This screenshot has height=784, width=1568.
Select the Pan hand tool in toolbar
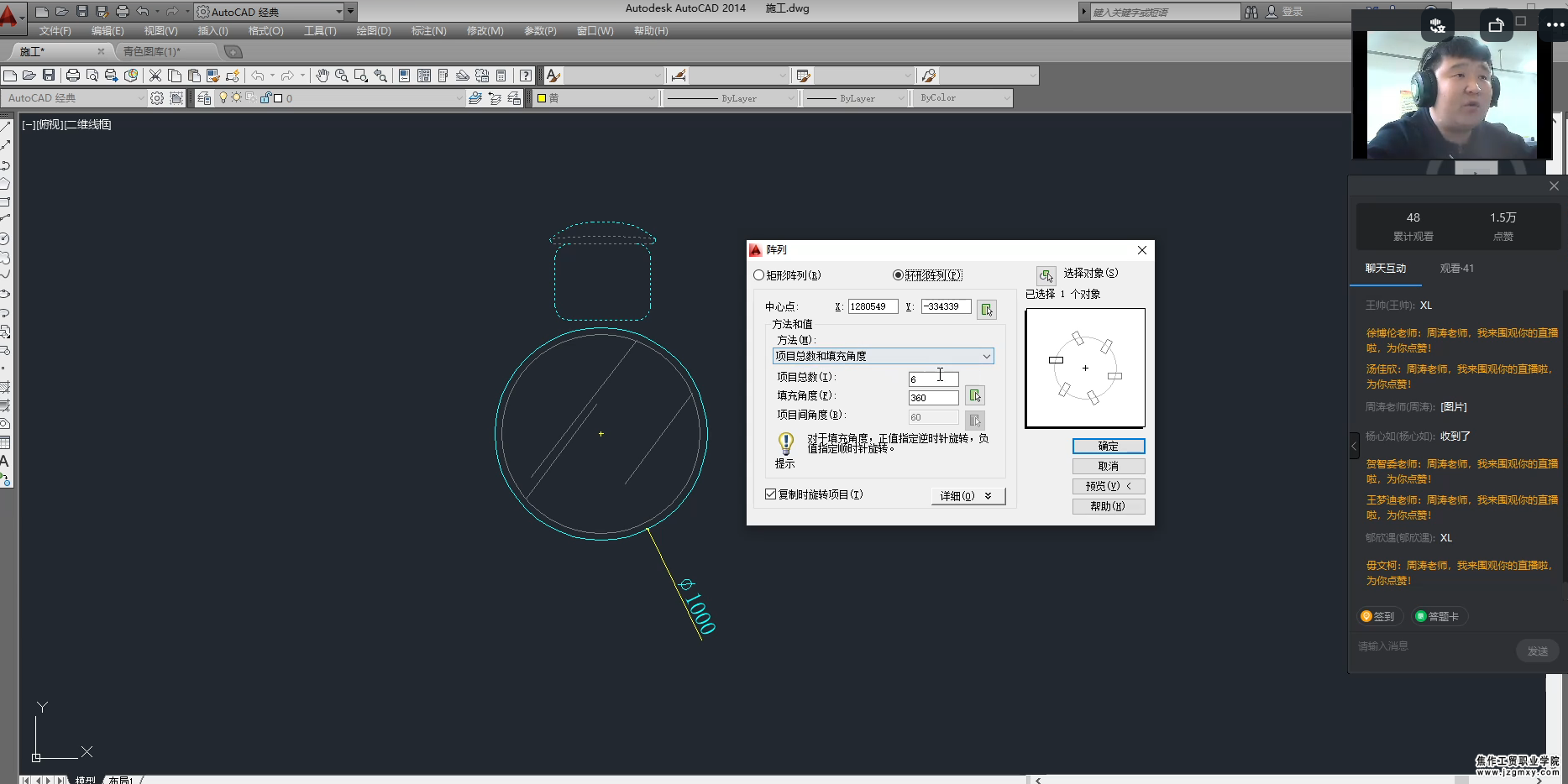click(323, 76)
